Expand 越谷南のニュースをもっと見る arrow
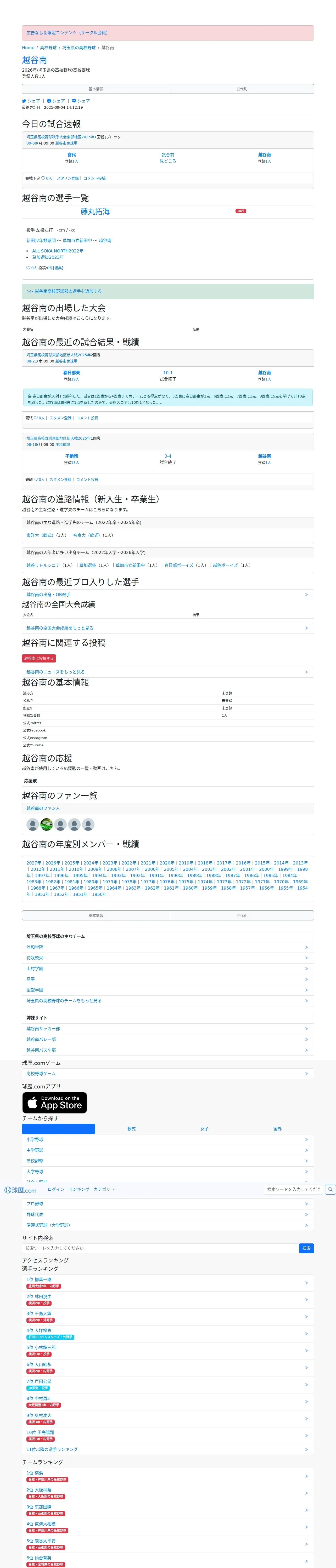 tap(306, 672)
